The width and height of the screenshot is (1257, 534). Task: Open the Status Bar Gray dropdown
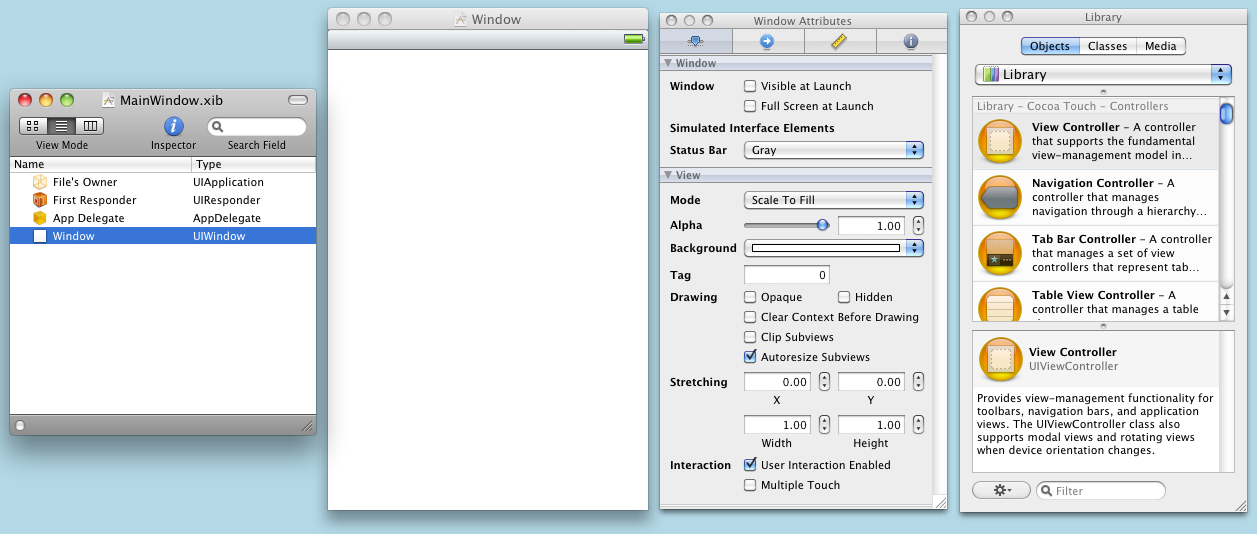[x=833, y=150]
